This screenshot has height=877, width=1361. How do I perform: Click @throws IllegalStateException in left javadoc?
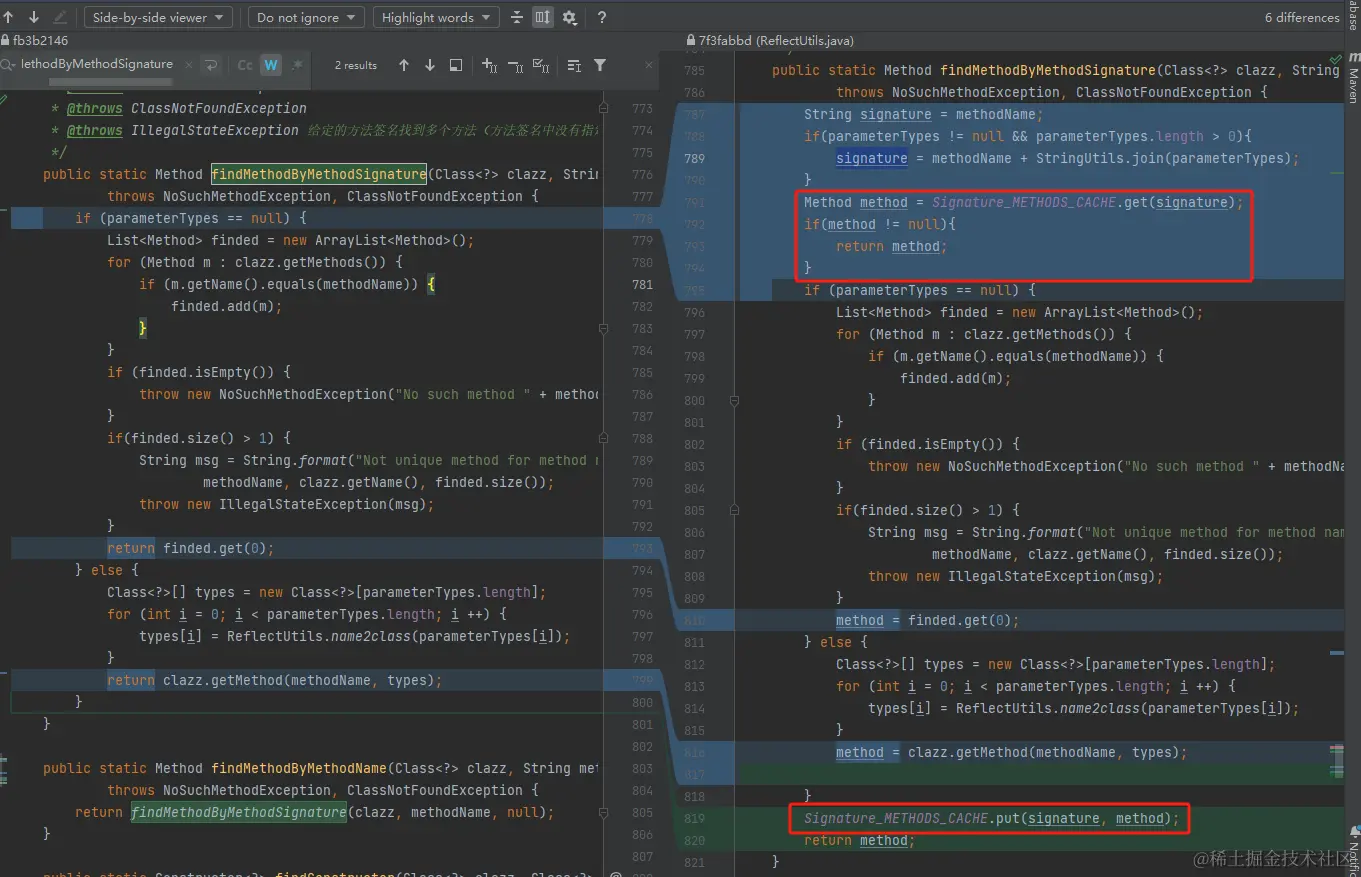tap(183, 130)
